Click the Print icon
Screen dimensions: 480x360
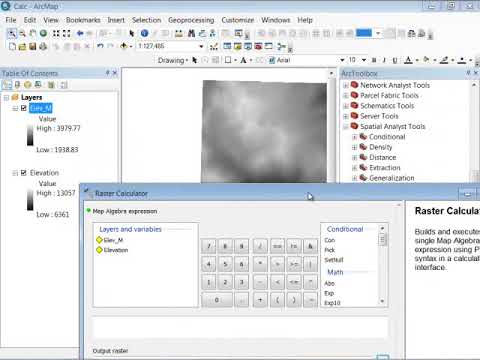[x=43, y=46]
